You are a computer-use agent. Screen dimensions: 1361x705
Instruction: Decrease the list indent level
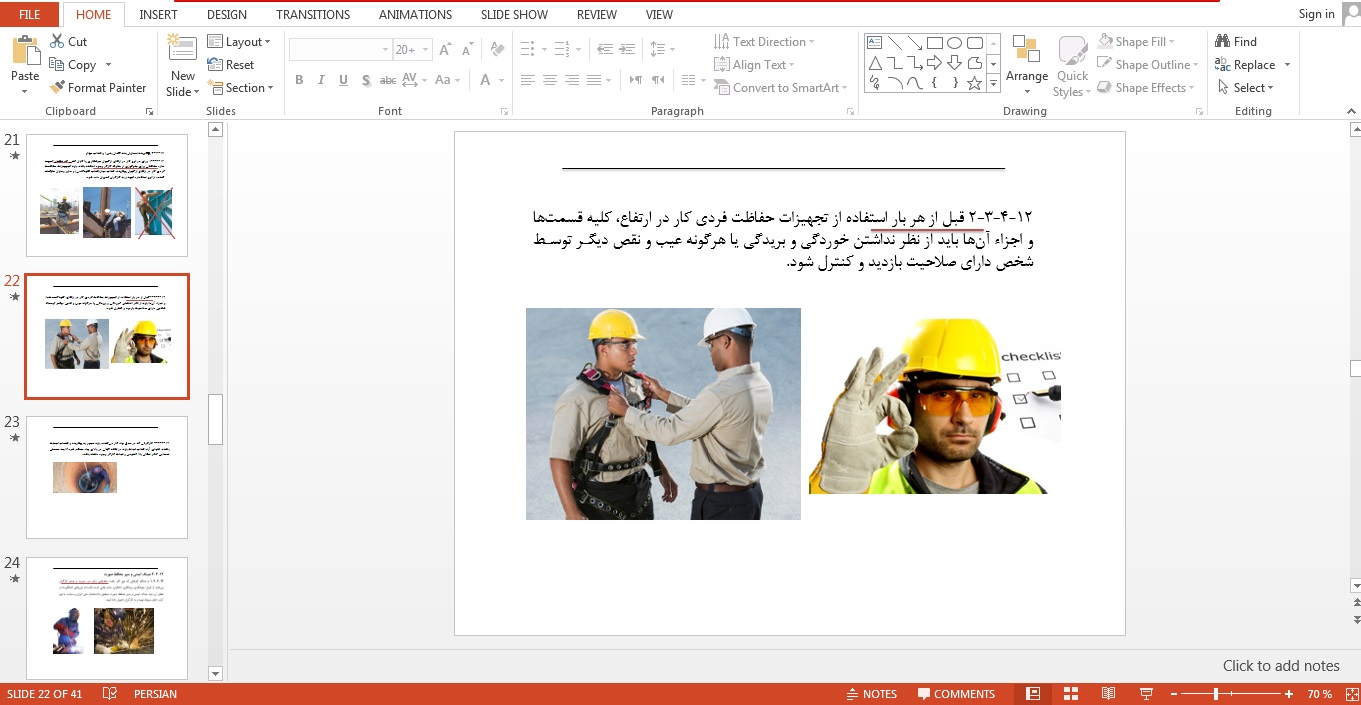tap(605, 49)
